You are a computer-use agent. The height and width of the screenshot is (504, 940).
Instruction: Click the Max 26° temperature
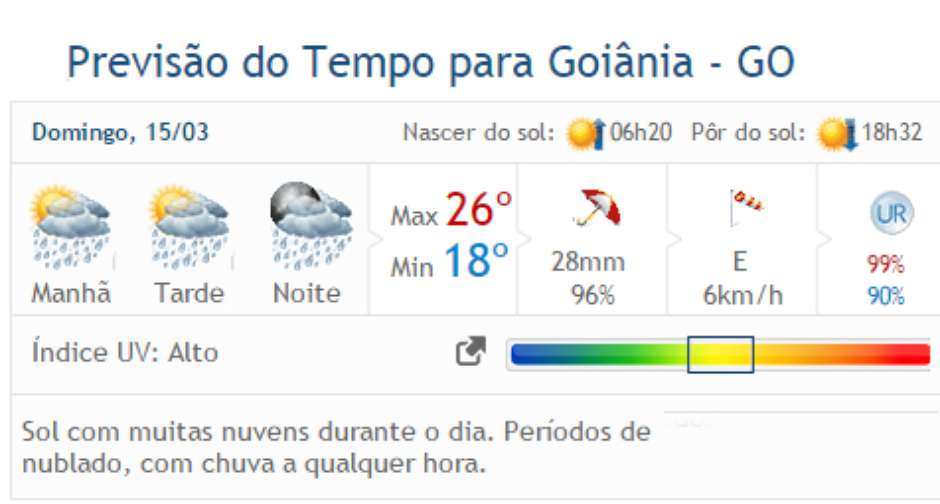(x=451, y=212)
